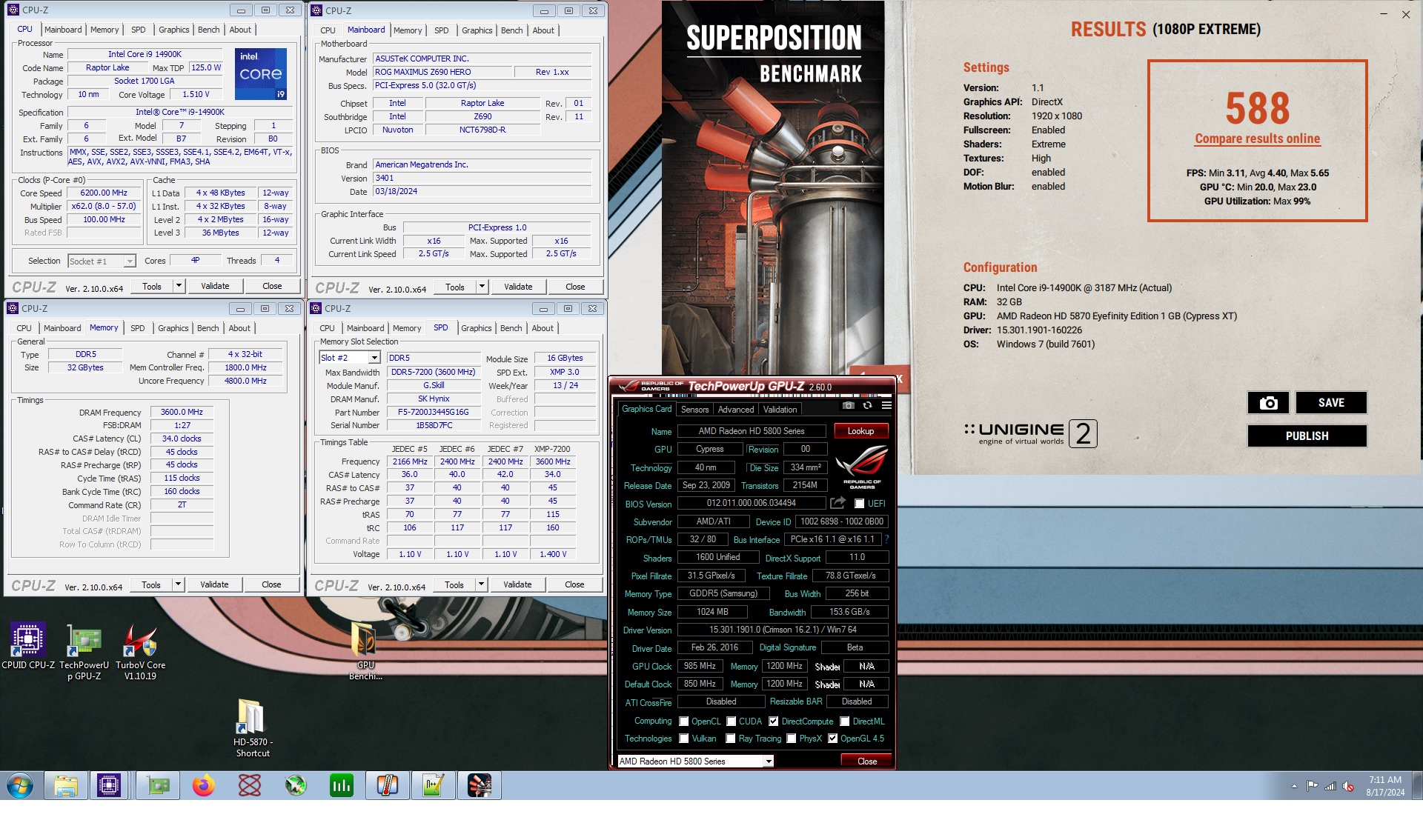Click the SAVE button in Superposition results
The width and height of the screenshot is (1423, 840).
point(1331,403)
